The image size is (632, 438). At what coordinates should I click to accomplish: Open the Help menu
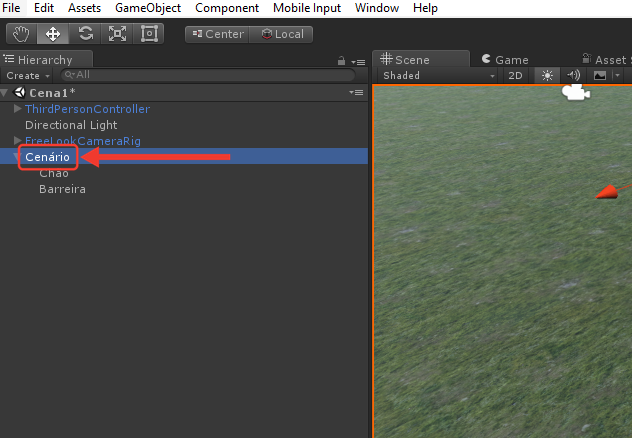tap(425, 8)
